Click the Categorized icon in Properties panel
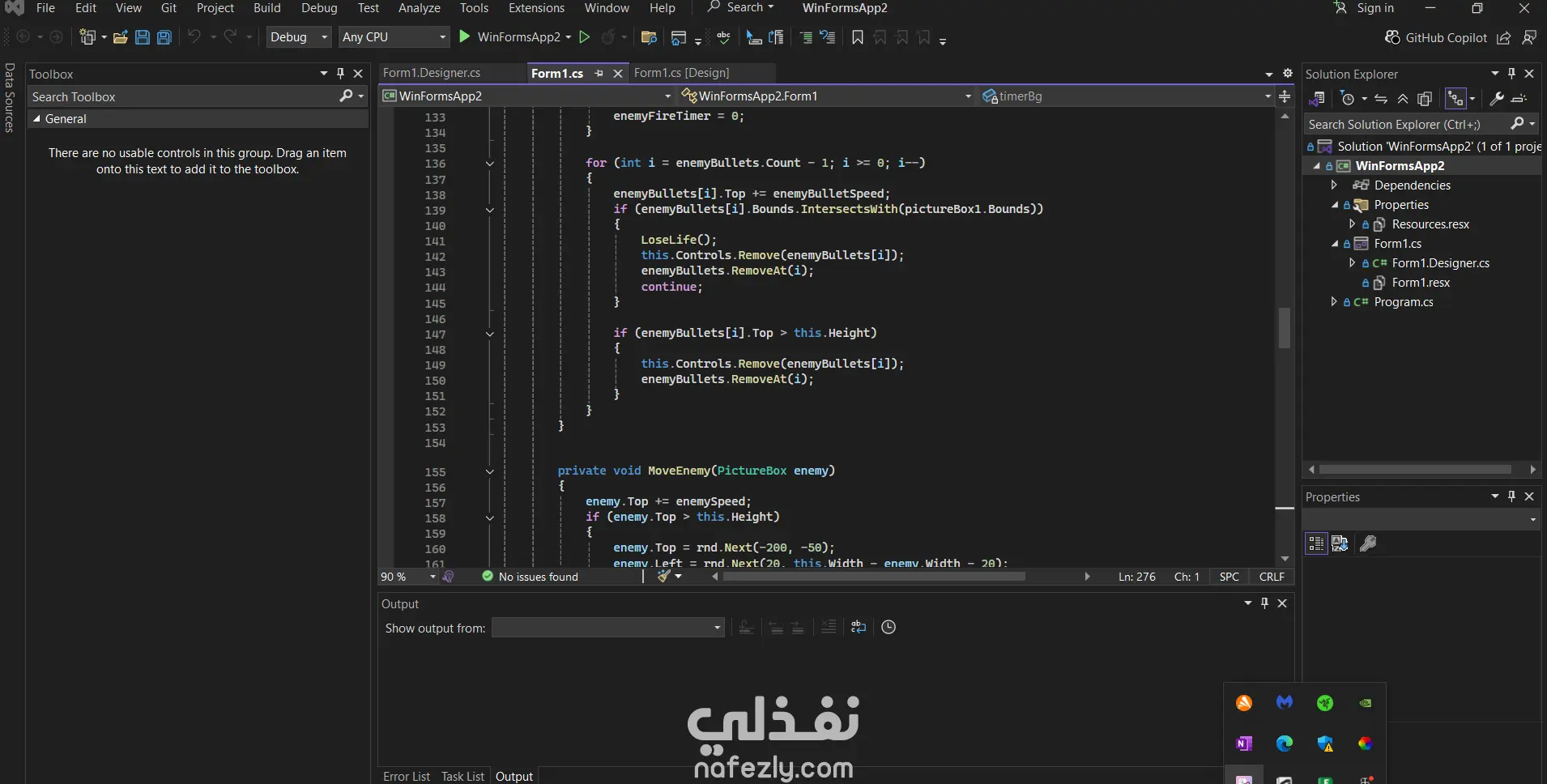The image size is (1547, 784). pyautogui.click(x=1316, y=543)
